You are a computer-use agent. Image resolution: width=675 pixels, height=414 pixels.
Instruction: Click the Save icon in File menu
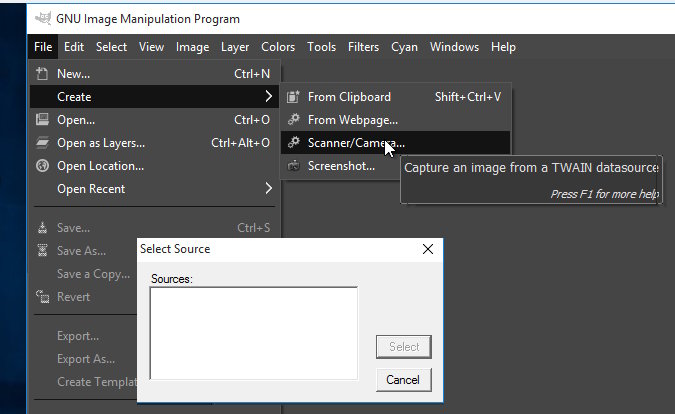pos(42,227)
